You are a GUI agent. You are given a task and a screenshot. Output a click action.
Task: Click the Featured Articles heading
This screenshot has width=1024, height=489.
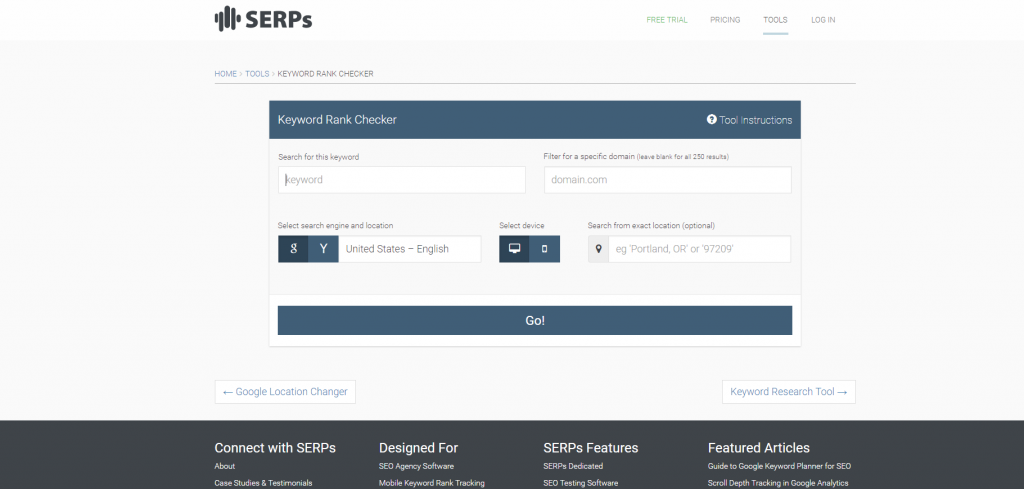(759, 448)
